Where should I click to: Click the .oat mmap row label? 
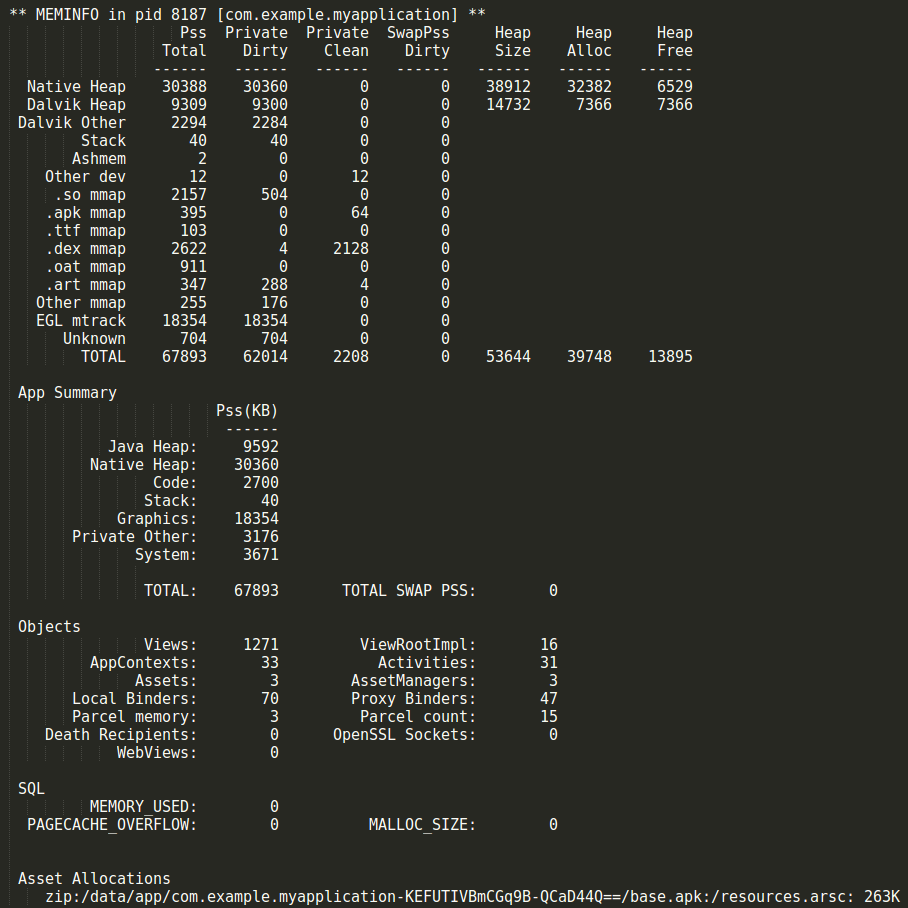click(x=86, y=266)
